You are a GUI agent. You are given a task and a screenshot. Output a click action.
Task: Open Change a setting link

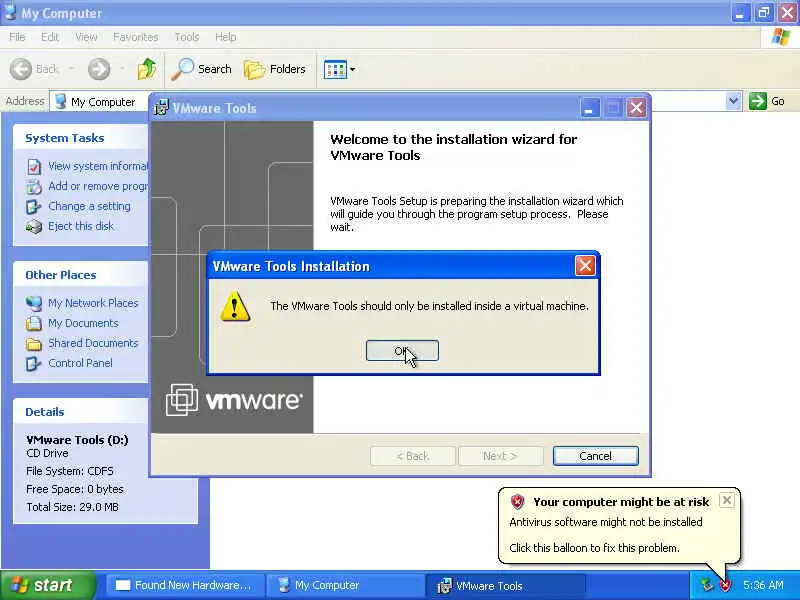(89, 206)
